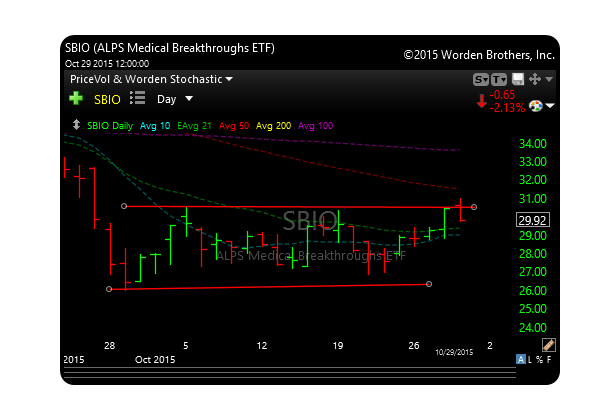600x400 pixels.
Task: Toggle the F scaling button
Action: click(549, 359)
